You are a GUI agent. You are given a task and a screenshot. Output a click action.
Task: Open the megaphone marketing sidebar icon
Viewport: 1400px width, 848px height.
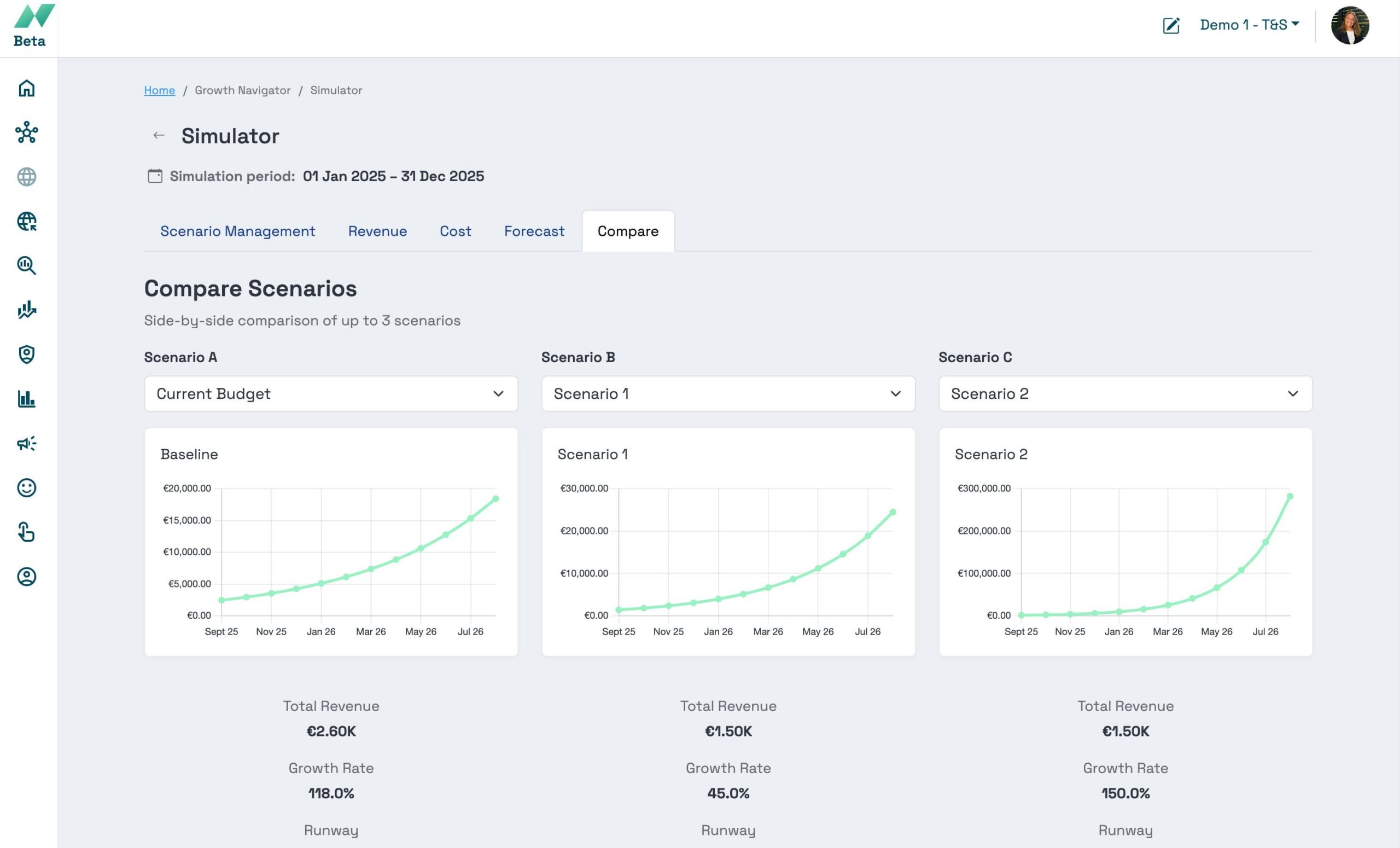pyautogui.click(x=27, y=443)
